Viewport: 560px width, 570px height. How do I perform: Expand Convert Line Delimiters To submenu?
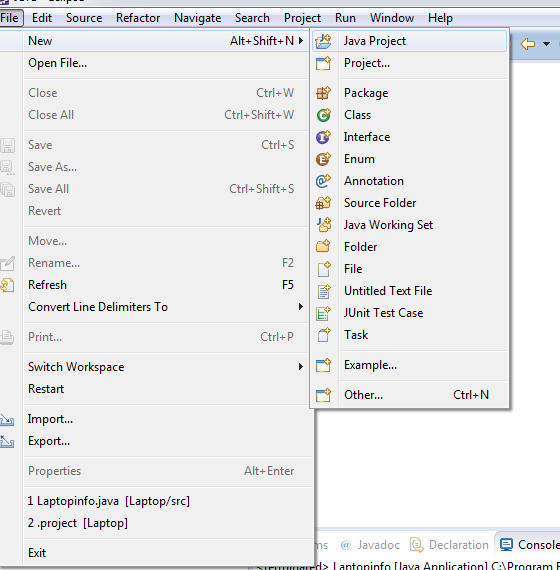301,307
